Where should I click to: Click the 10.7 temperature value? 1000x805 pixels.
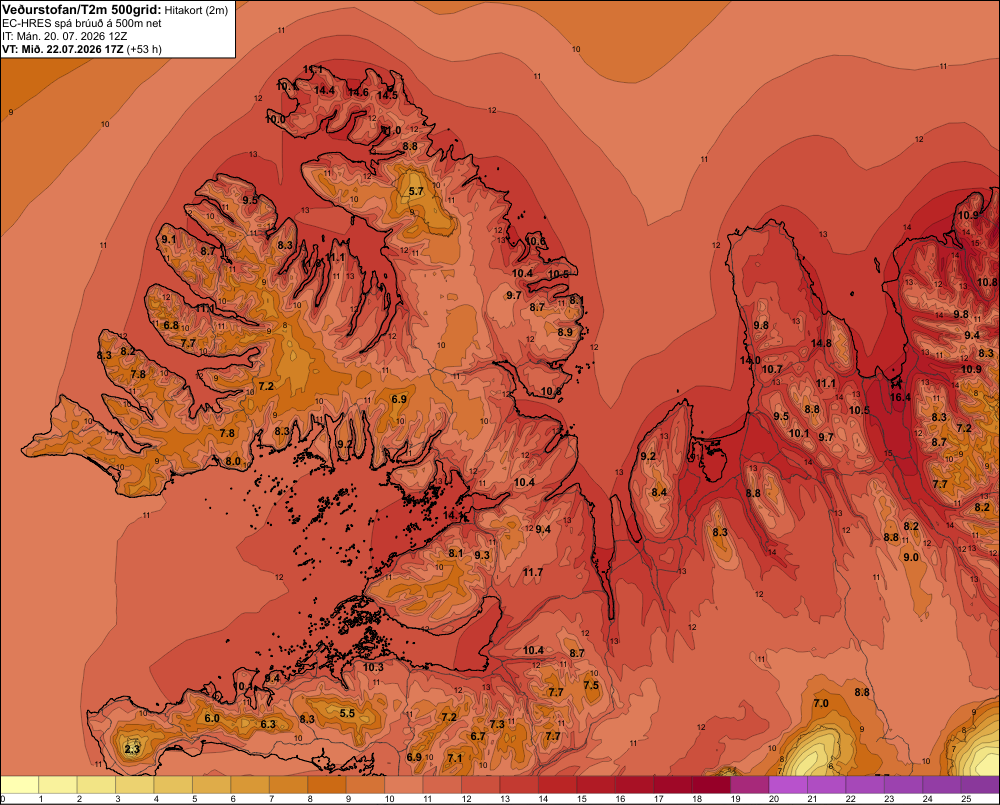click(x=772, y=369)
